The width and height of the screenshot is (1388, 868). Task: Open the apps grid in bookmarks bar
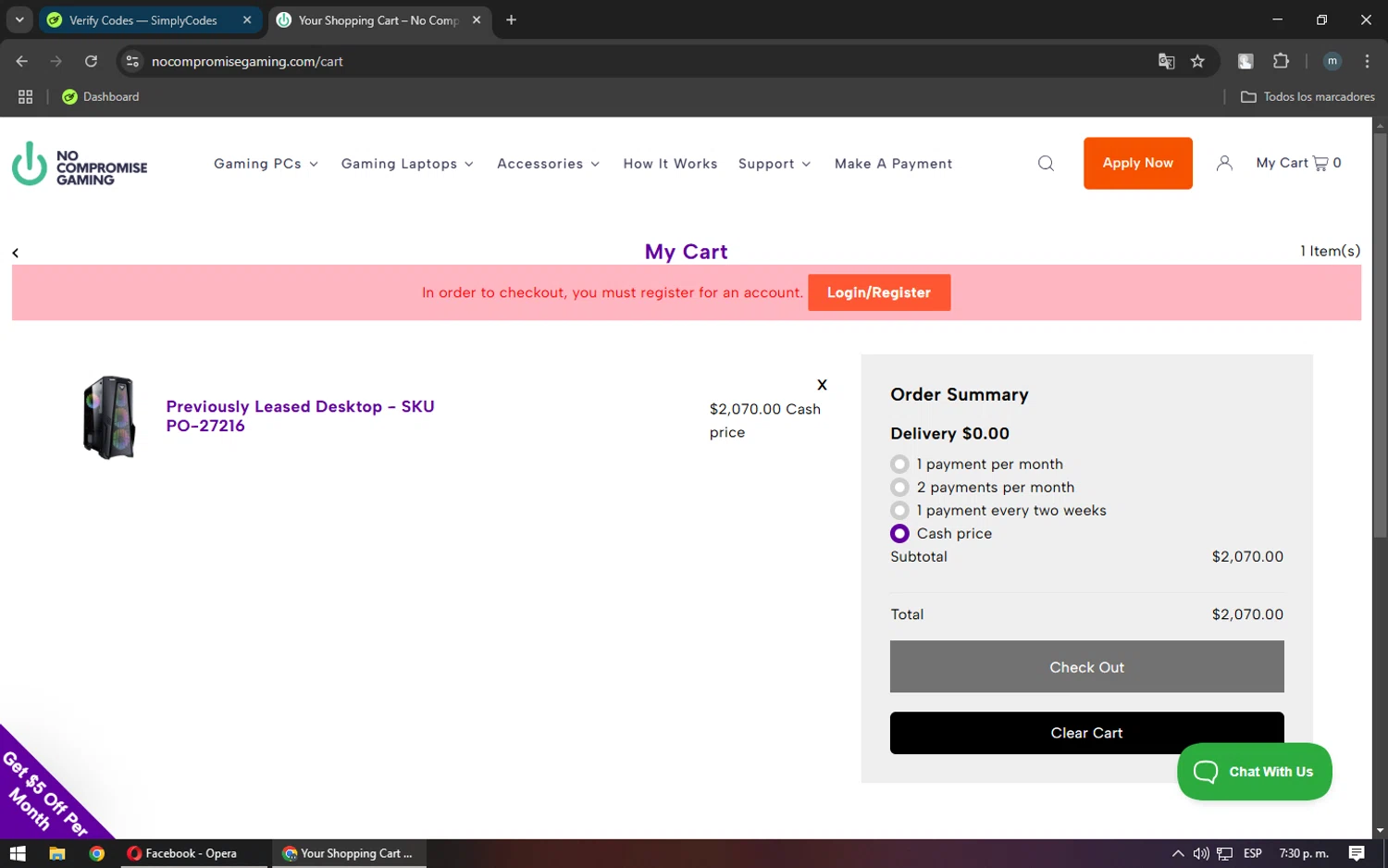pyautogui.click(x=25, y=96)
